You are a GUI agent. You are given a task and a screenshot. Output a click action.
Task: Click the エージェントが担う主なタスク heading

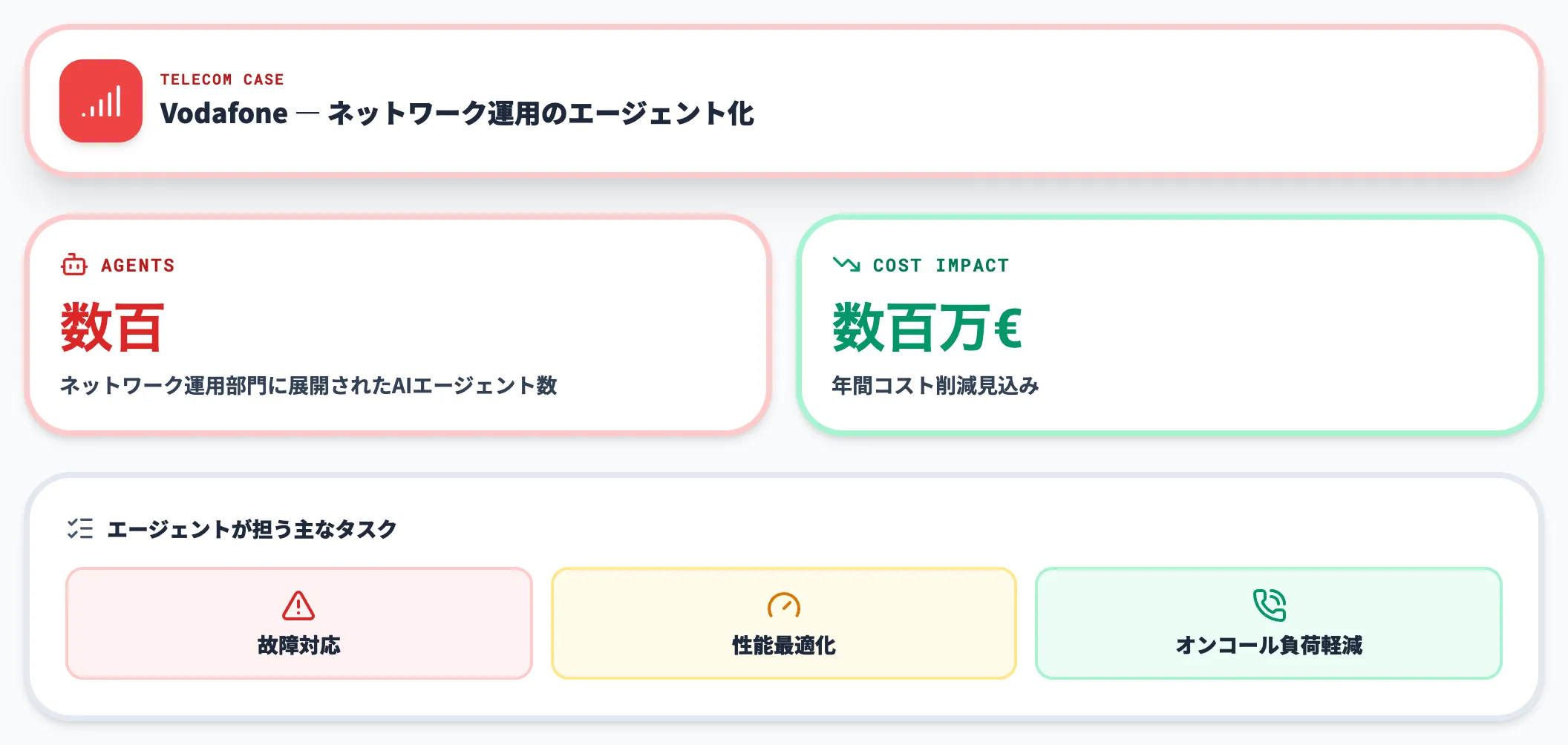252,529
